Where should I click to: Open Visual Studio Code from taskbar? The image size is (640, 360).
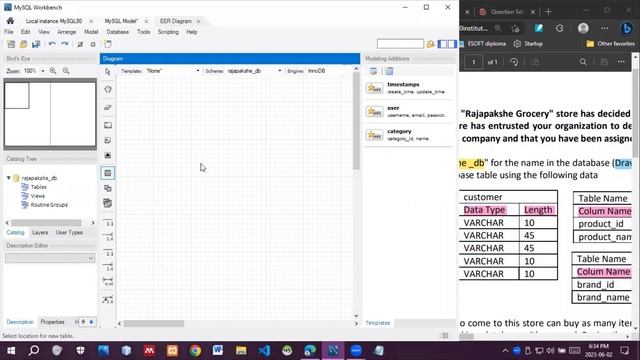click(264, 351)
